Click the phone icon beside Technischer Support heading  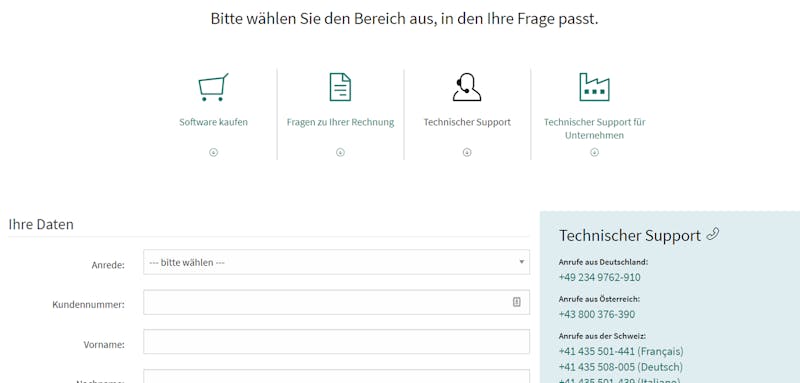click(713, 235)
